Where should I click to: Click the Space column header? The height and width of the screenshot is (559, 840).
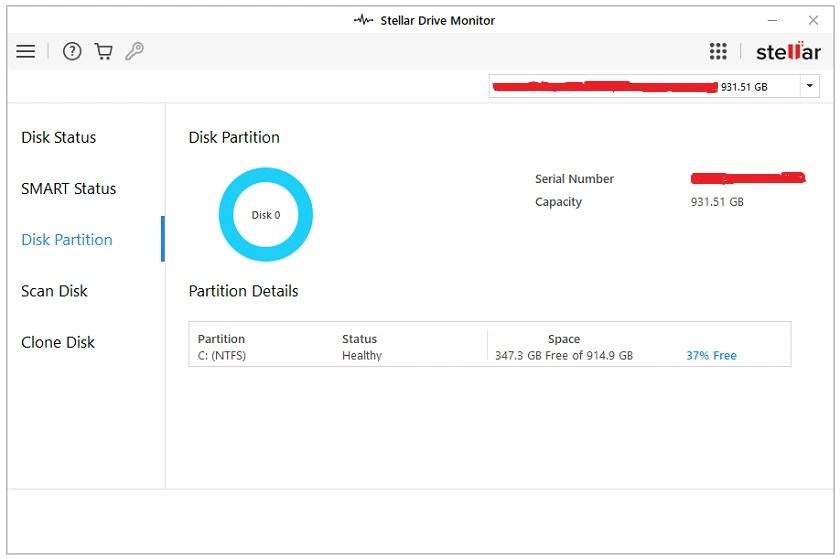[x=564, y=339]
